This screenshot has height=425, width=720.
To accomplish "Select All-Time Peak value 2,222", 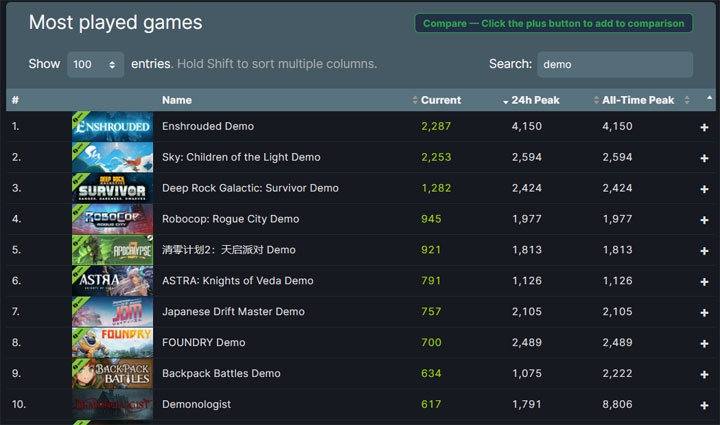I will [617, 374].
